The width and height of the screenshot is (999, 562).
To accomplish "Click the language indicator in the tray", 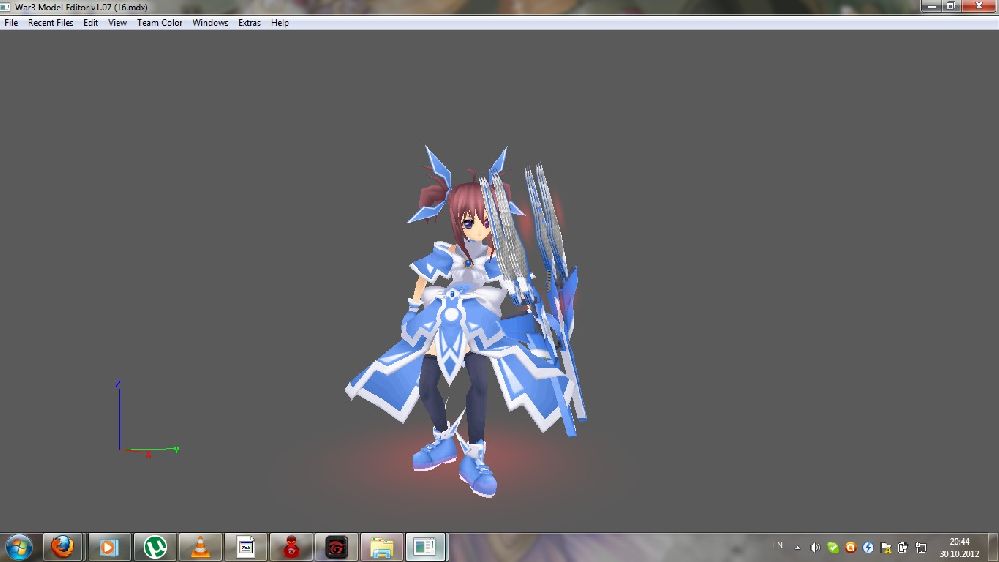I will coord(780,546).
